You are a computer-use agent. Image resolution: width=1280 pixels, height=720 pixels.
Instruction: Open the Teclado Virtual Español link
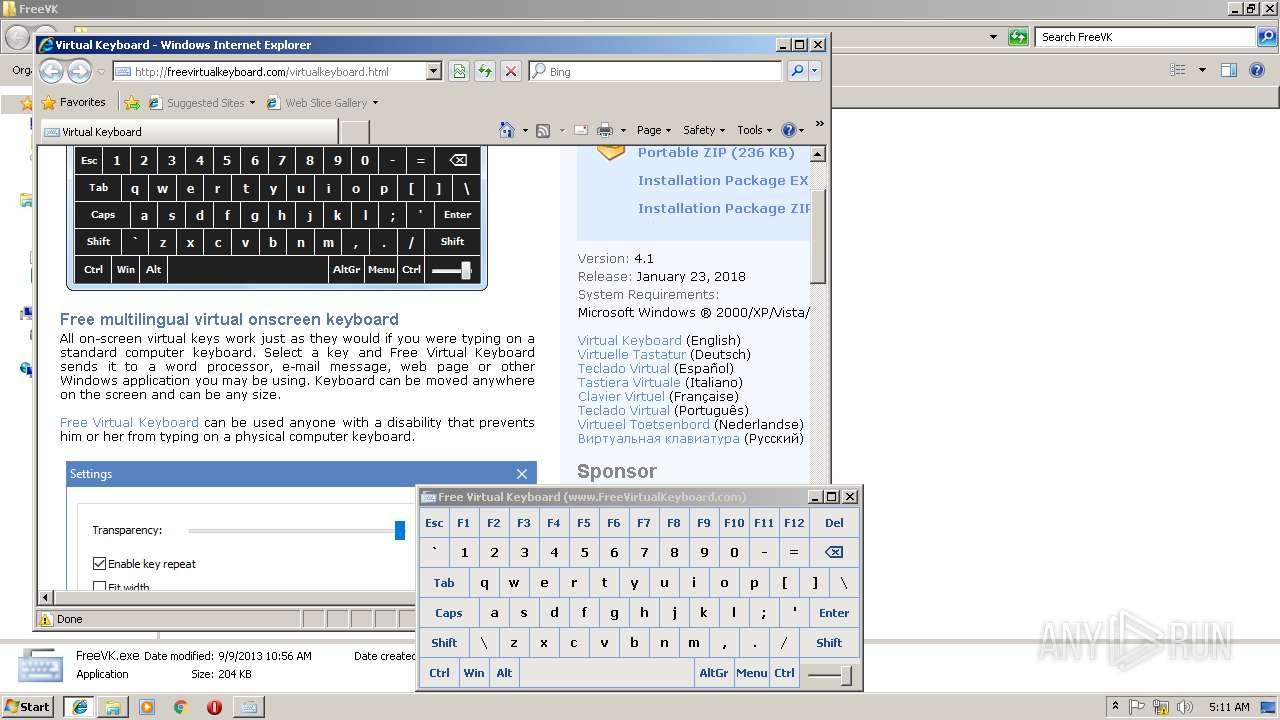pyautogui.click(x=624, y=368)
